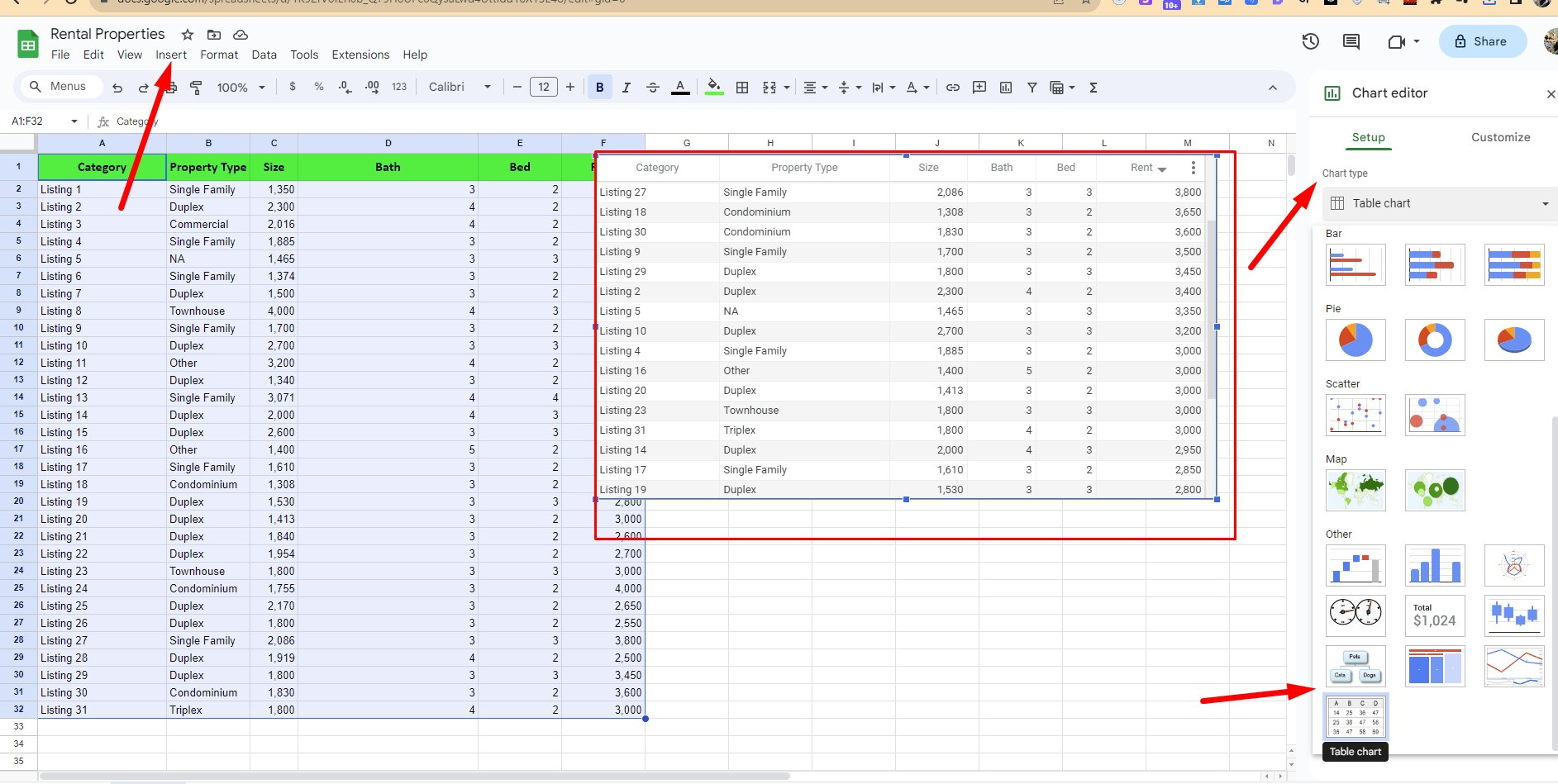Decrease decimal places icon
The image size is (1558, 784).
[345, 87]
